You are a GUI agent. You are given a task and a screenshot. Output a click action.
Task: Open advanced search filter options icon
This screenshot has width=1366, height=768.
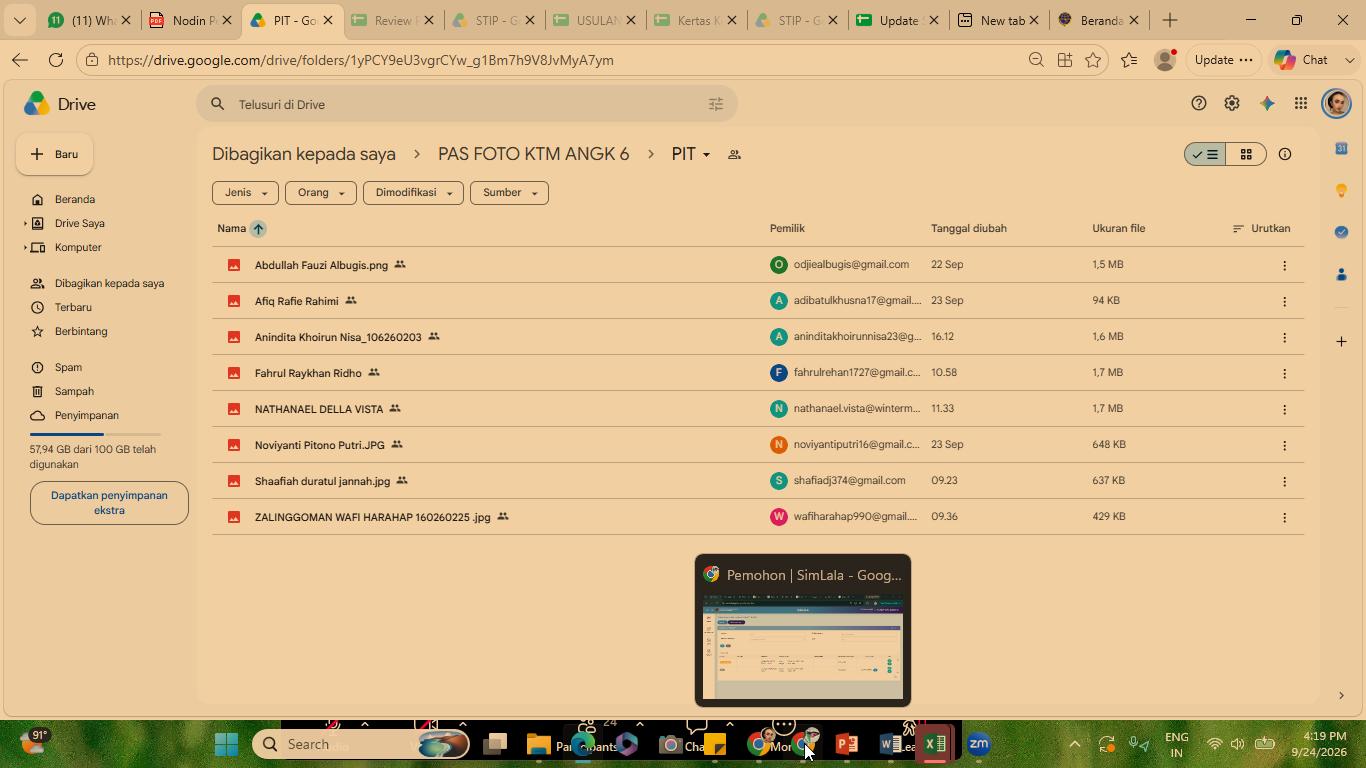[x=716, y=104]
